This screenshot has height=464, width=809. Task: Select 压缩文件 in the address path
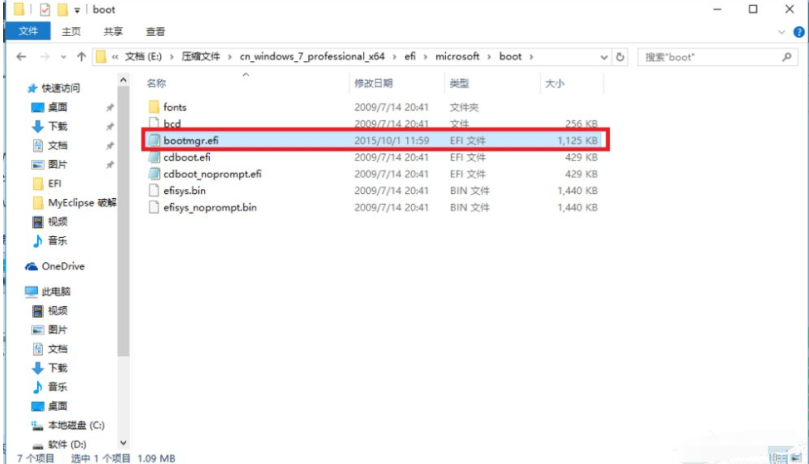click(201, 57)
